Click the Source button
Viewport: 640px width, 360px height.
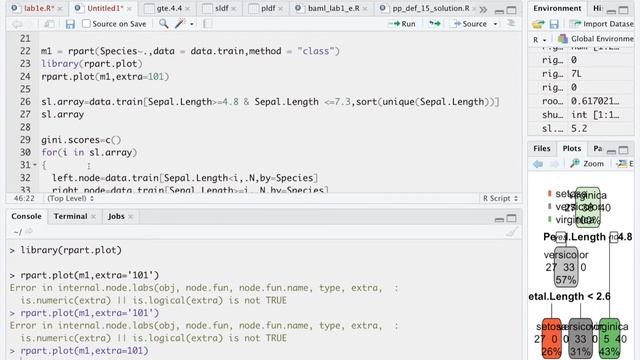(x=470, y=24)
